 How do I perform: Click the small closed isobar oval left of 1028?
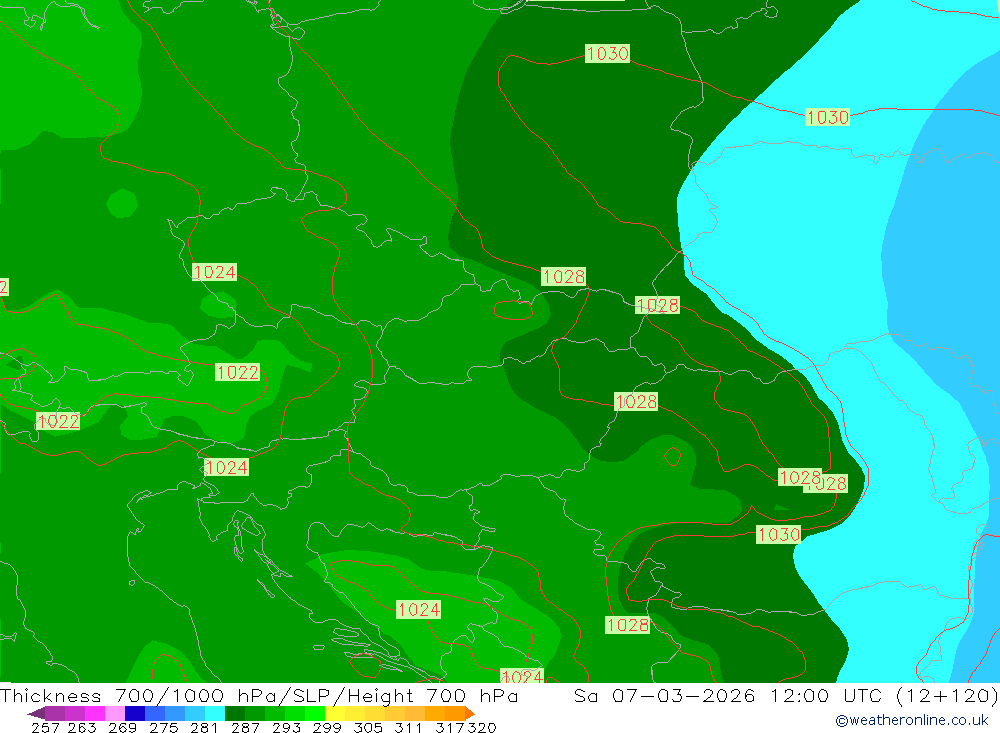[513, 310]
